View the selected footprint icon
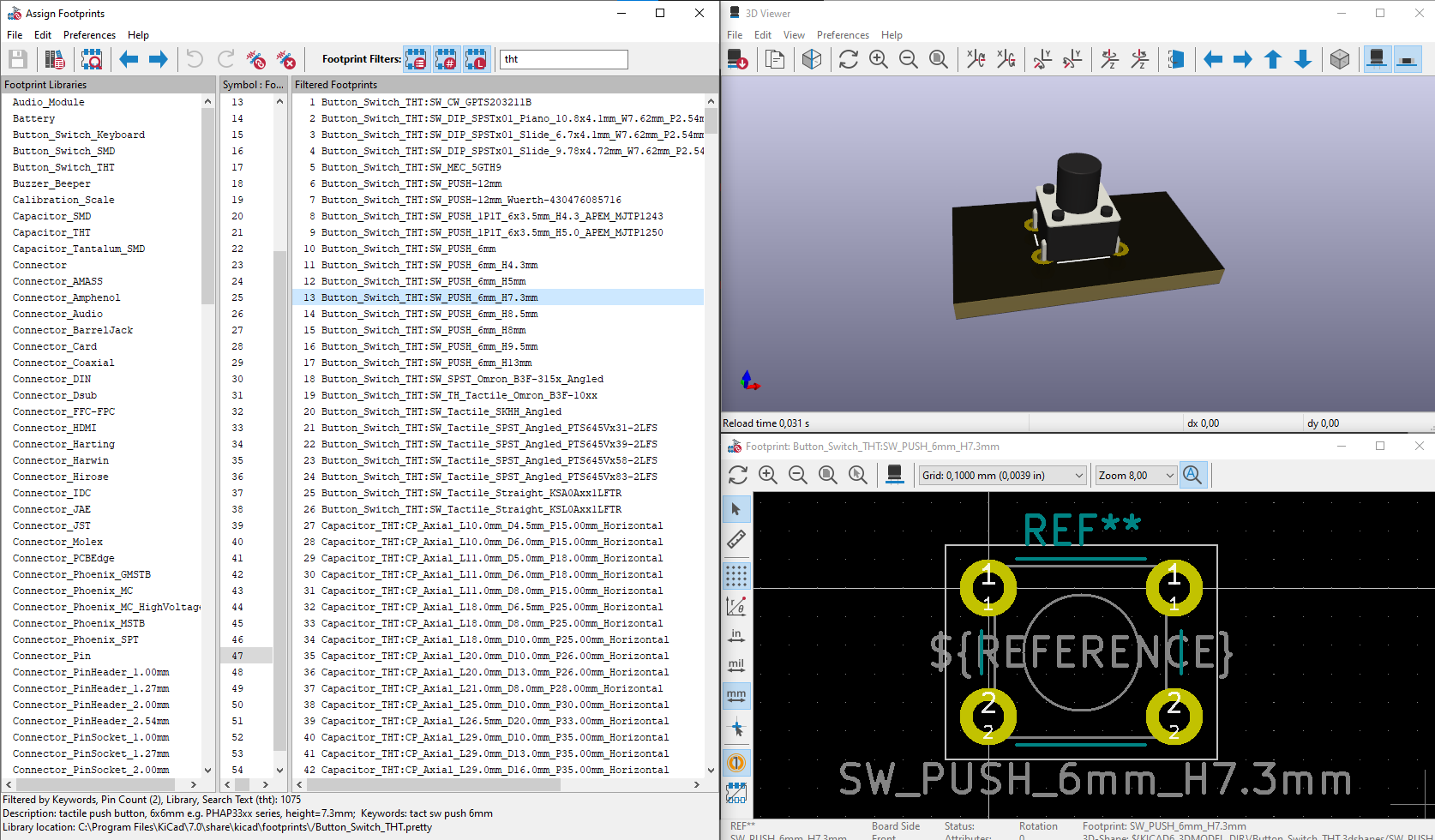The width and height of the screenshot is (1435, 840). 92,59
